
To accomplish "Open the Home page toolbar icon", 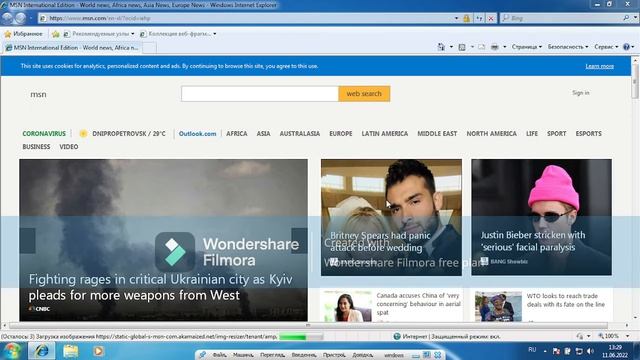I will pyautogui.click(x=441, y=47).
